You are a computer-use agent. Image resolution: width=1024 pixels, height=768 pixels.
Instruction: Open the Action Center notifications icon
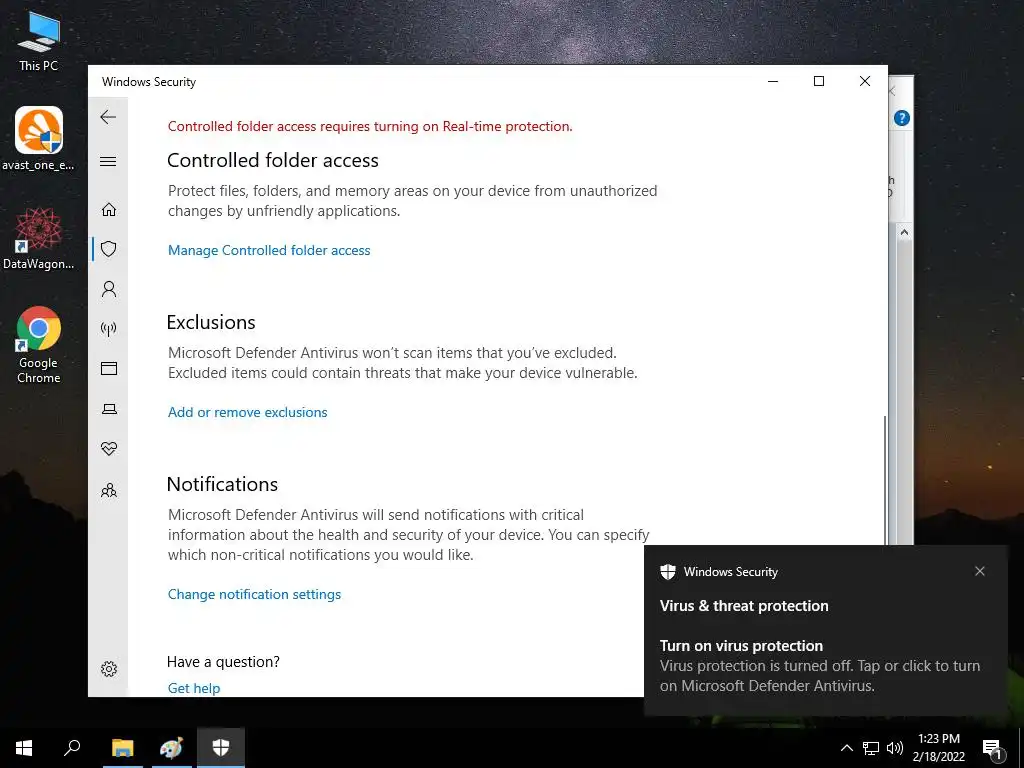[993, 748]
